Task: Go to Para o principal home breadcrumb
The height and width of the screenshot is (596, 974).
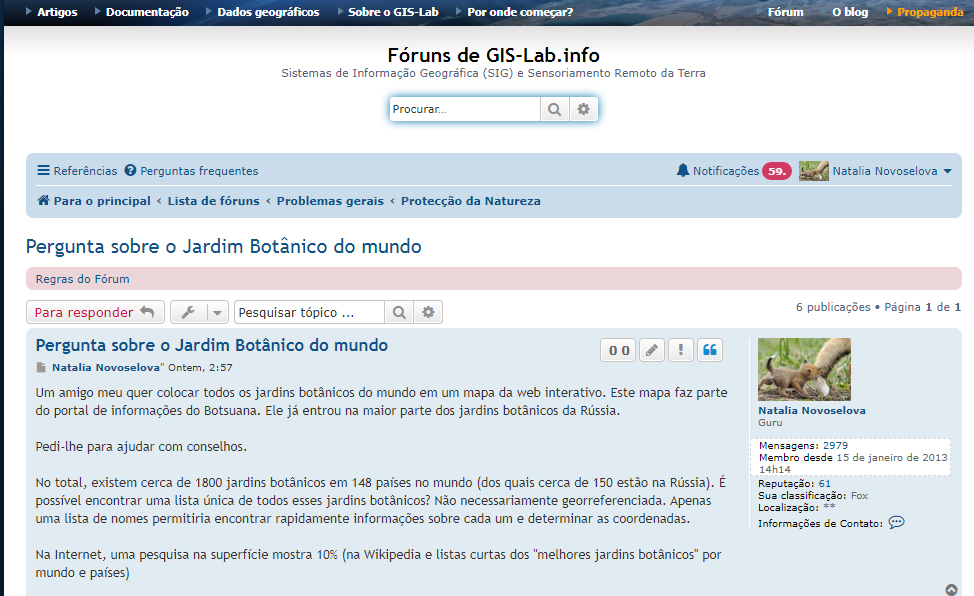Action: (94, 201)
